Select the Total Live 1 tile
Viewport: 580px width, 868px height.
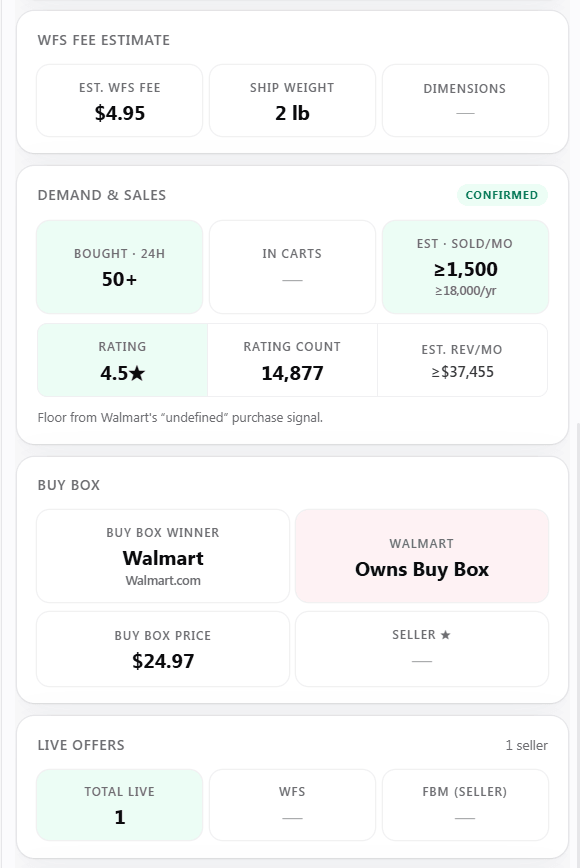pos(120,805)
